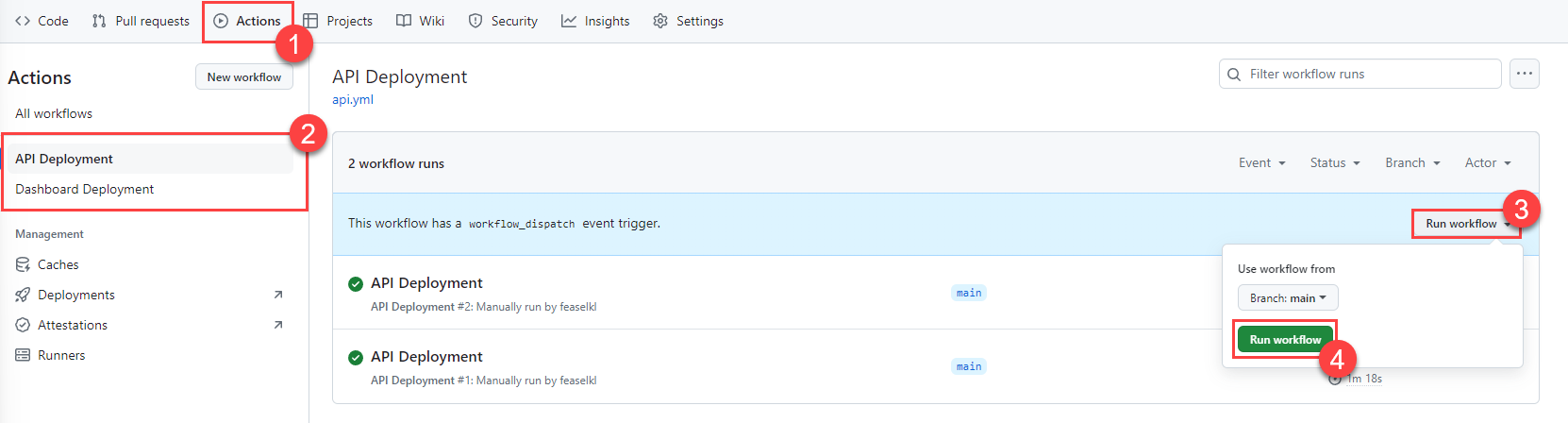Click the Security shield icon
The height and width of the screenshot is (423, 1568).
(475, 21)
